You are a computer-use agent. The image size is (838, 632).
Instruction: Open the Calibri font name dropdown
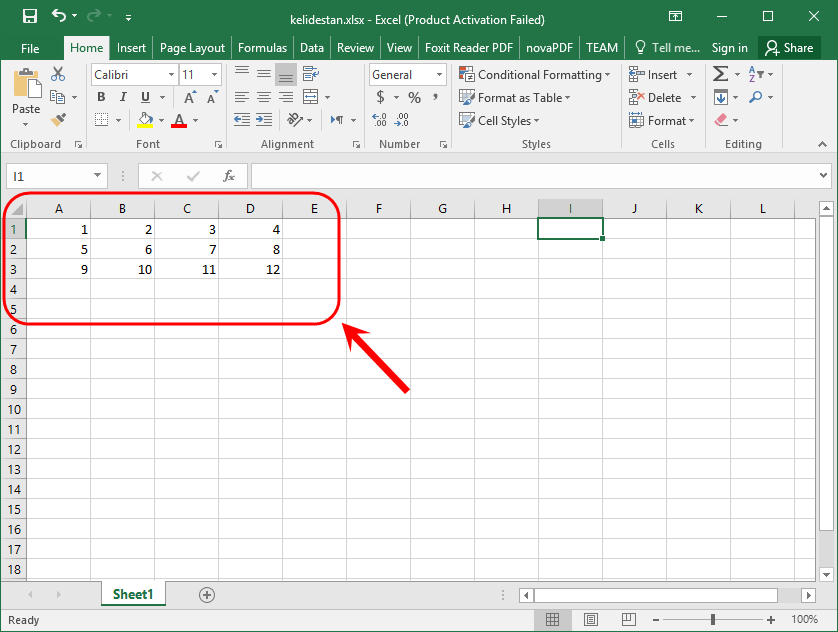point(171,75)
